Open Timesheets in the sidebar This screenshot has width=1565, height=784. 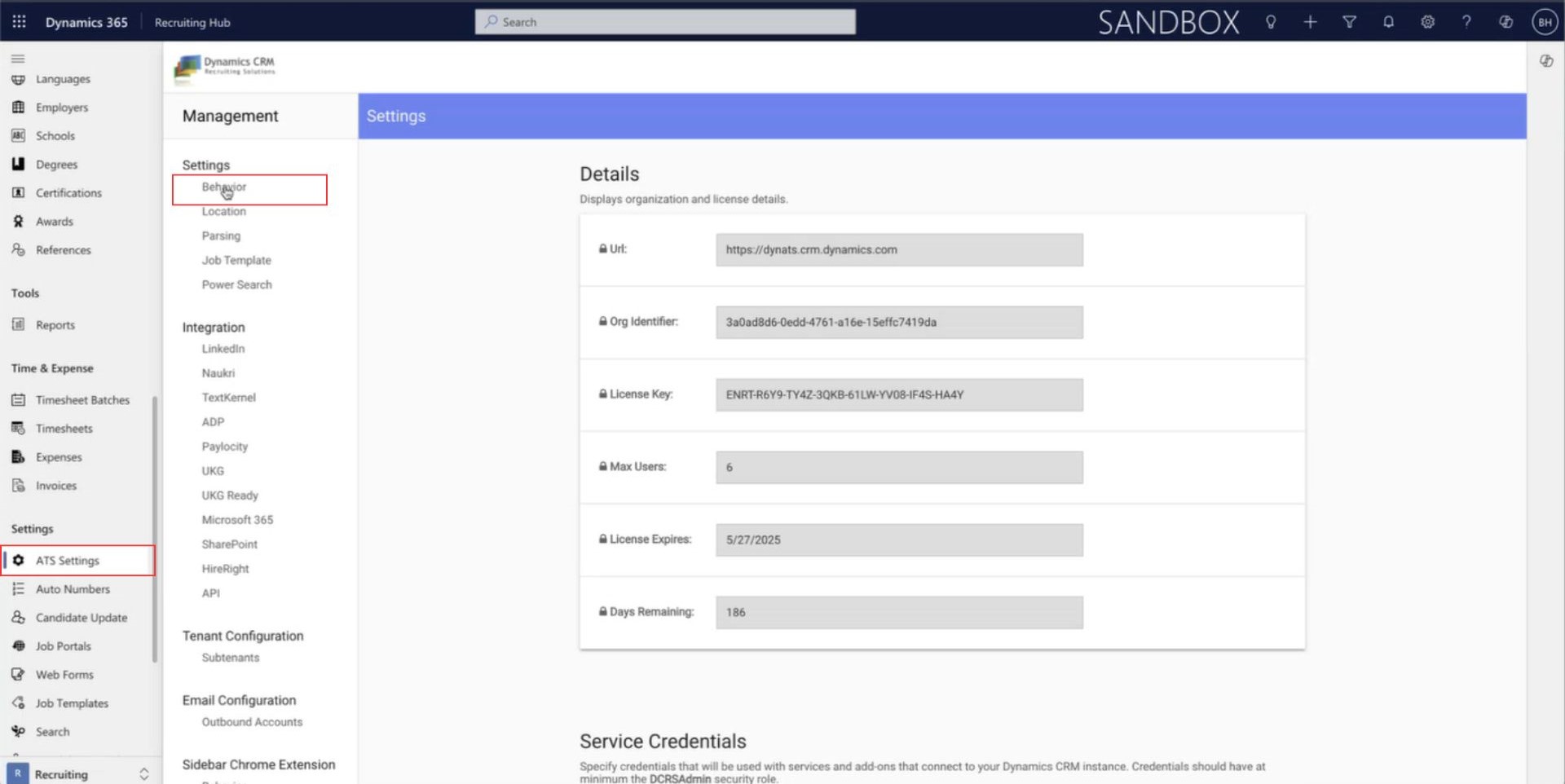(x=64, y=429)
